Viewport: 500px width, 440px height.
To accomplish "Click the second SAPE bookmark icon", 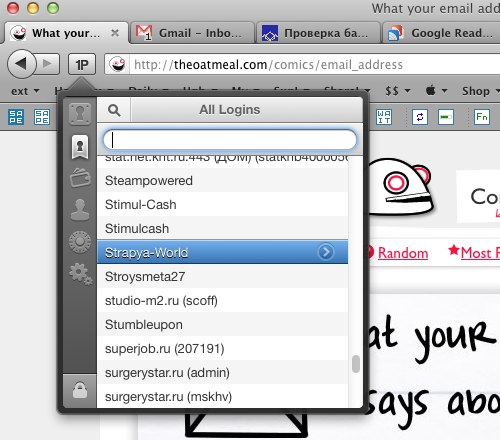I will [x=42, y=117].
